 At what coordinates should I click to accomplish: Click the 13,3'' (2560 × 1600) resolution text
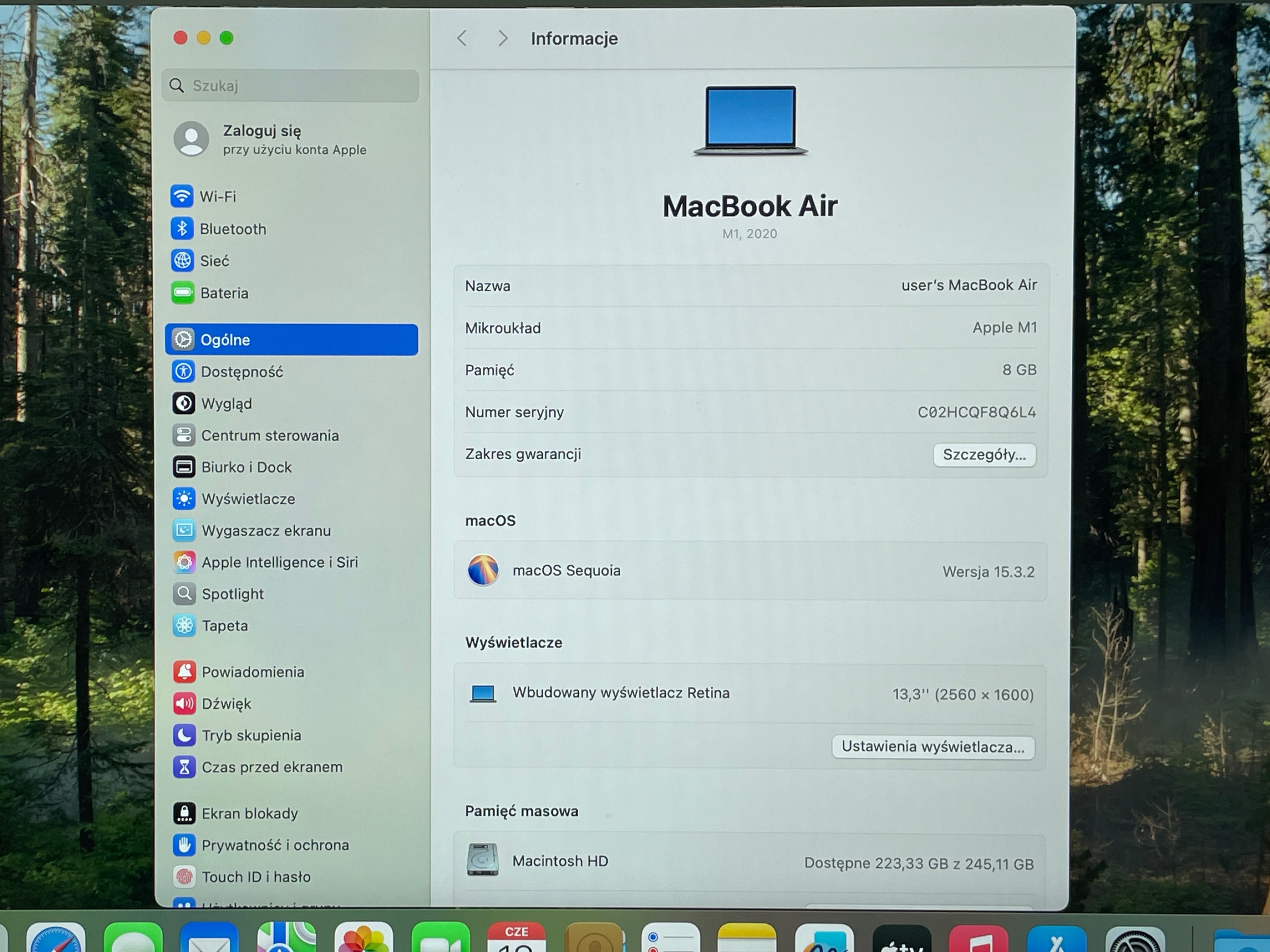[x=964, y=694]
